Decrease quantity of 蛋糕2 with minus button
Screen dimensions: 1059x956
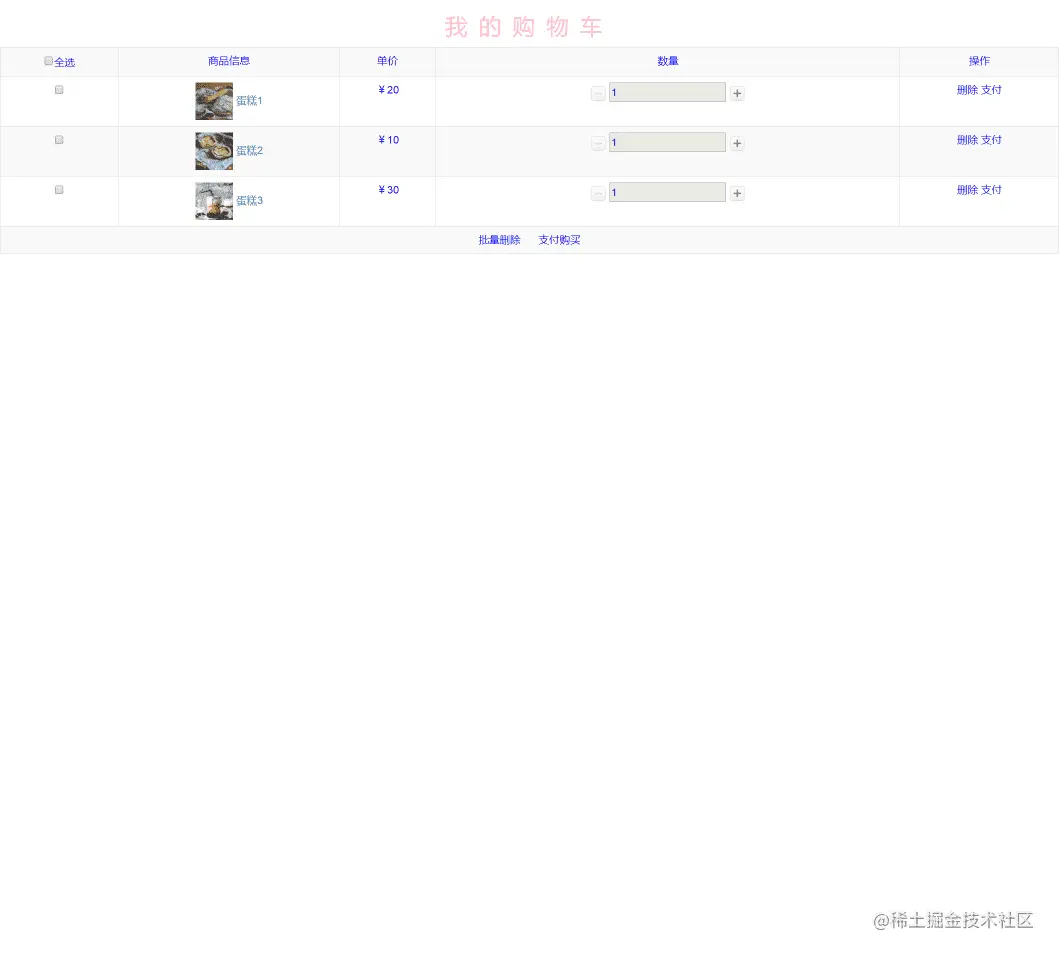[x=598, y=143]
